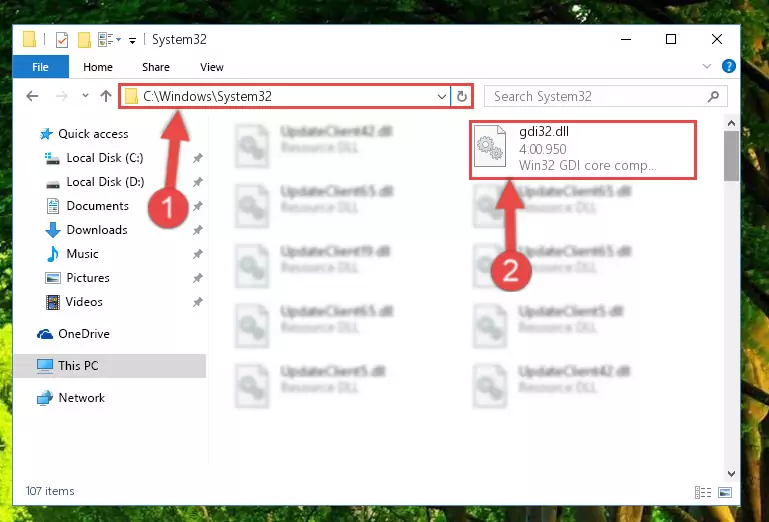Click the pin icon beside Local Disk (C:)
Viewport: 769px width, 522px height.
pyautogui.click(x=198, y=158)
